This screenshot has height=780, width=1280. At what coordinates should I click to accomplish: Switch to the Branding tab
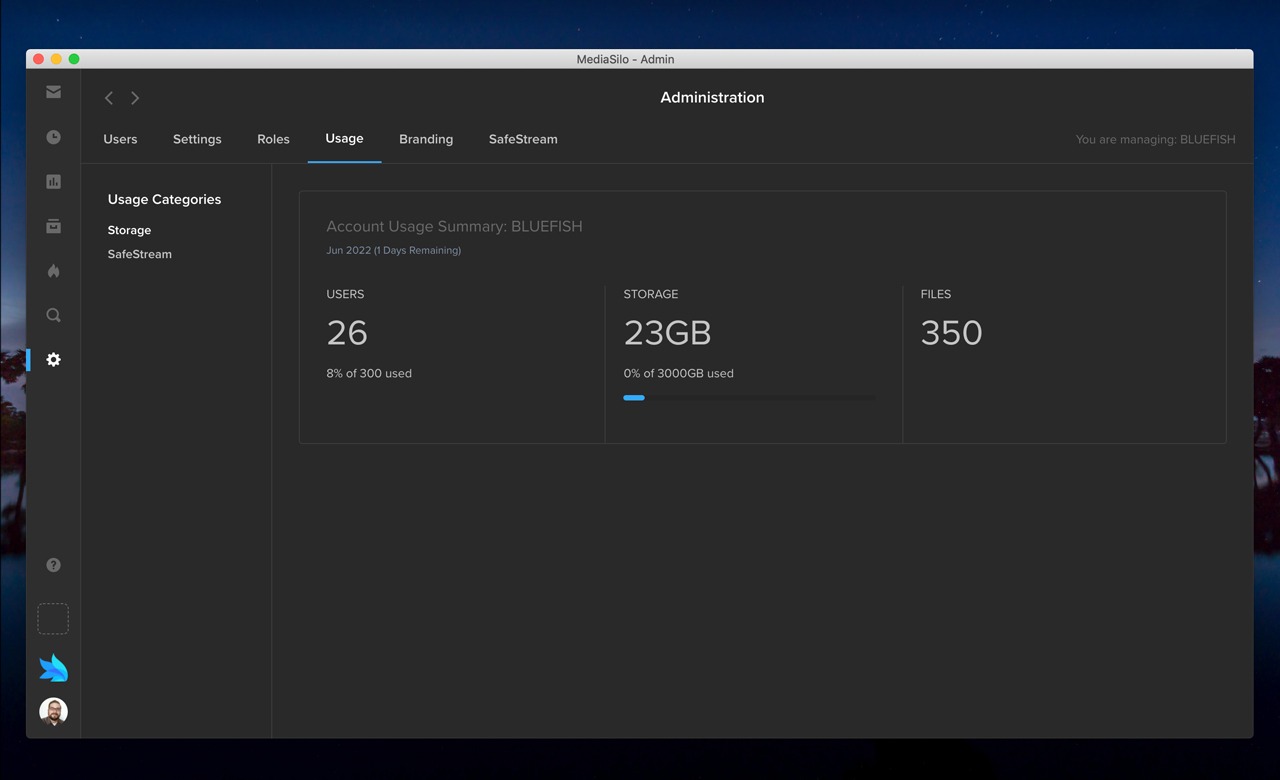click(426, 139)
